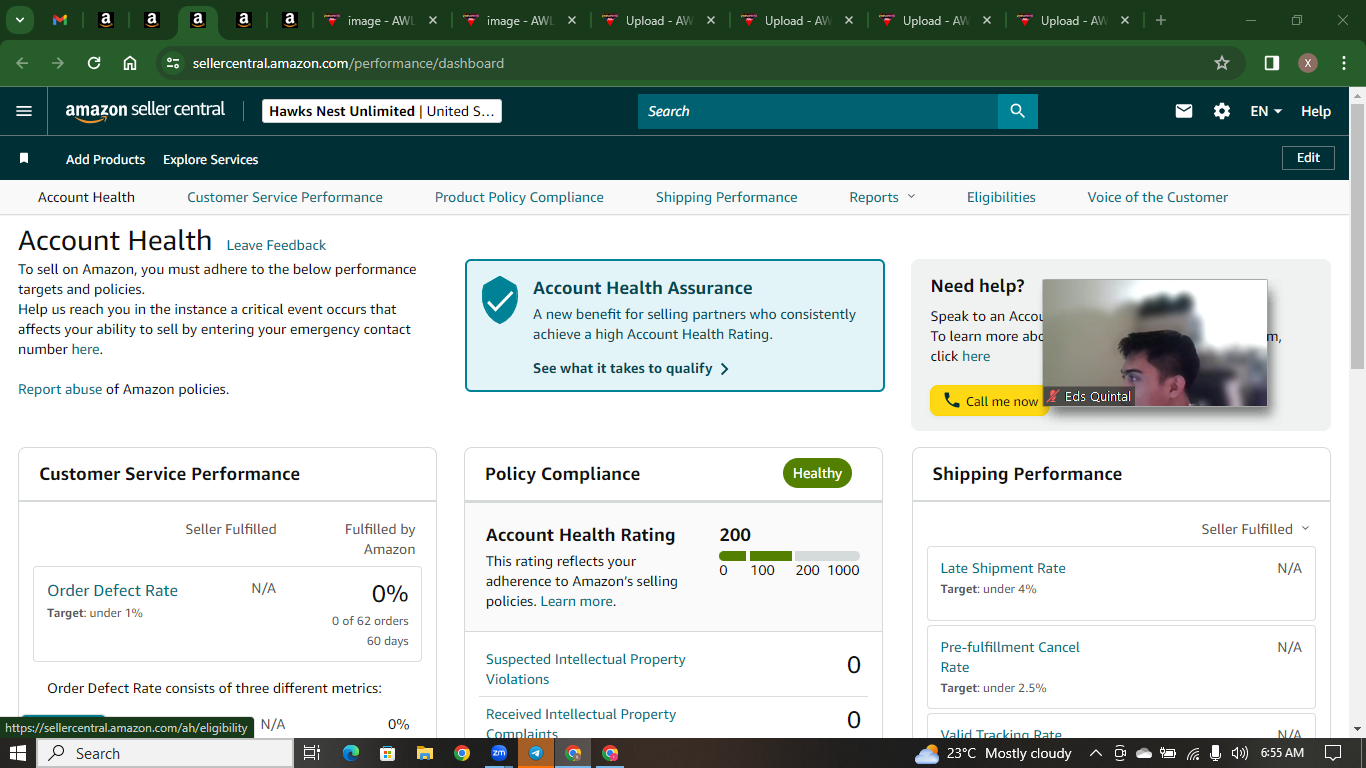
Task: Switch to the Customer Service Performance tab
Action: [x=285, y=197]
